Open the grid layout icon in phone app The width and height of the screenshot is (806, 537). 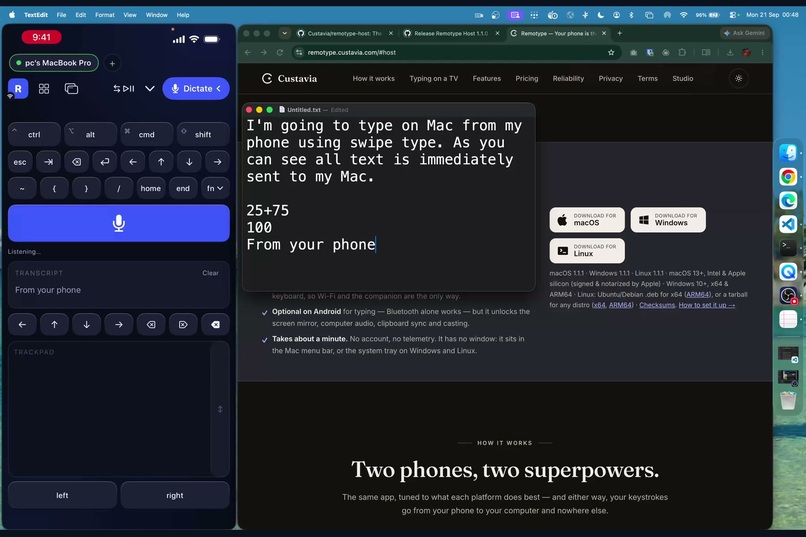click(x=44, y=88)
